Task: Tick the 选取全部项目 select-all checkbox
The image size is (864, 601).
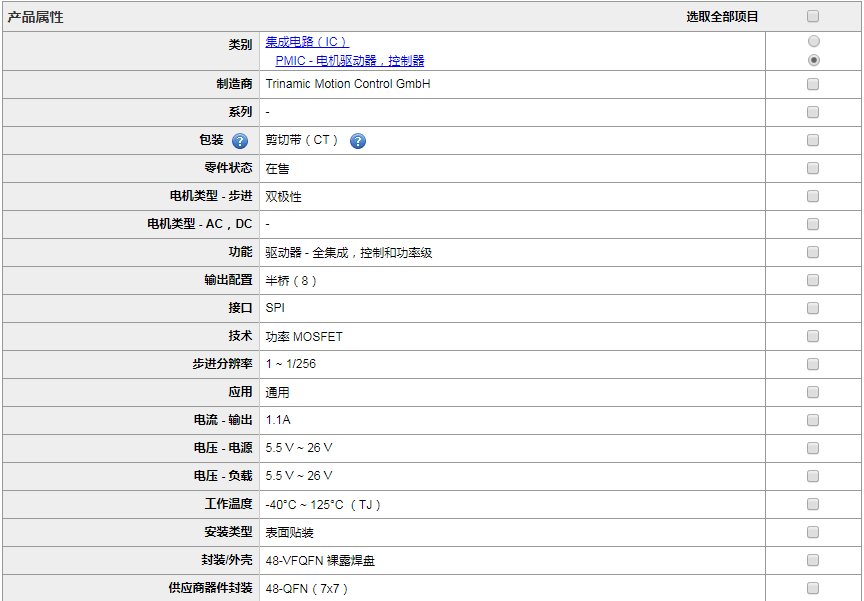Action: (x=813, y=16)
